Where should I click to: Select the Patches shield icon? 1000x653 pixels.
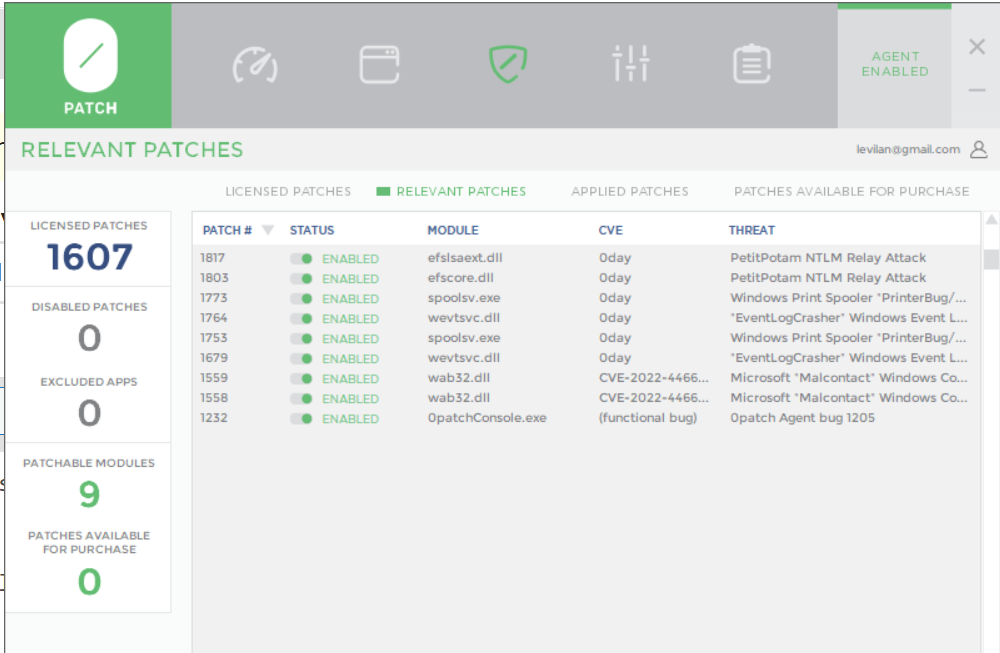click(507, 65)
